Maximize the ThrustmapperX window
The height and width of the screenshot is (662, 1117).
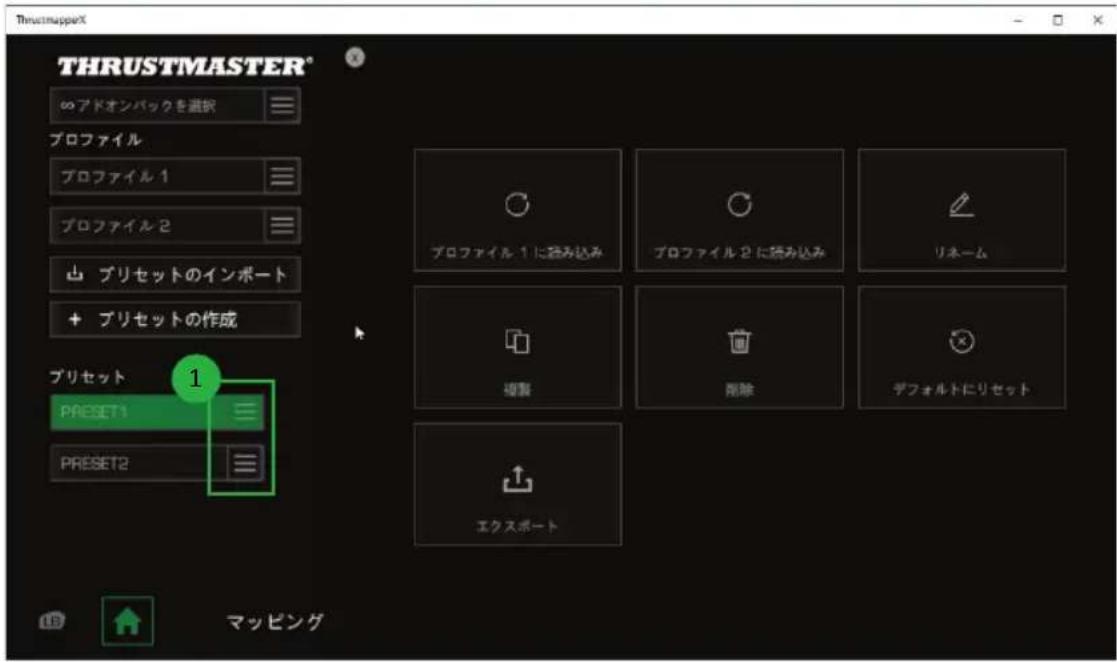(x=1058, y=20)
